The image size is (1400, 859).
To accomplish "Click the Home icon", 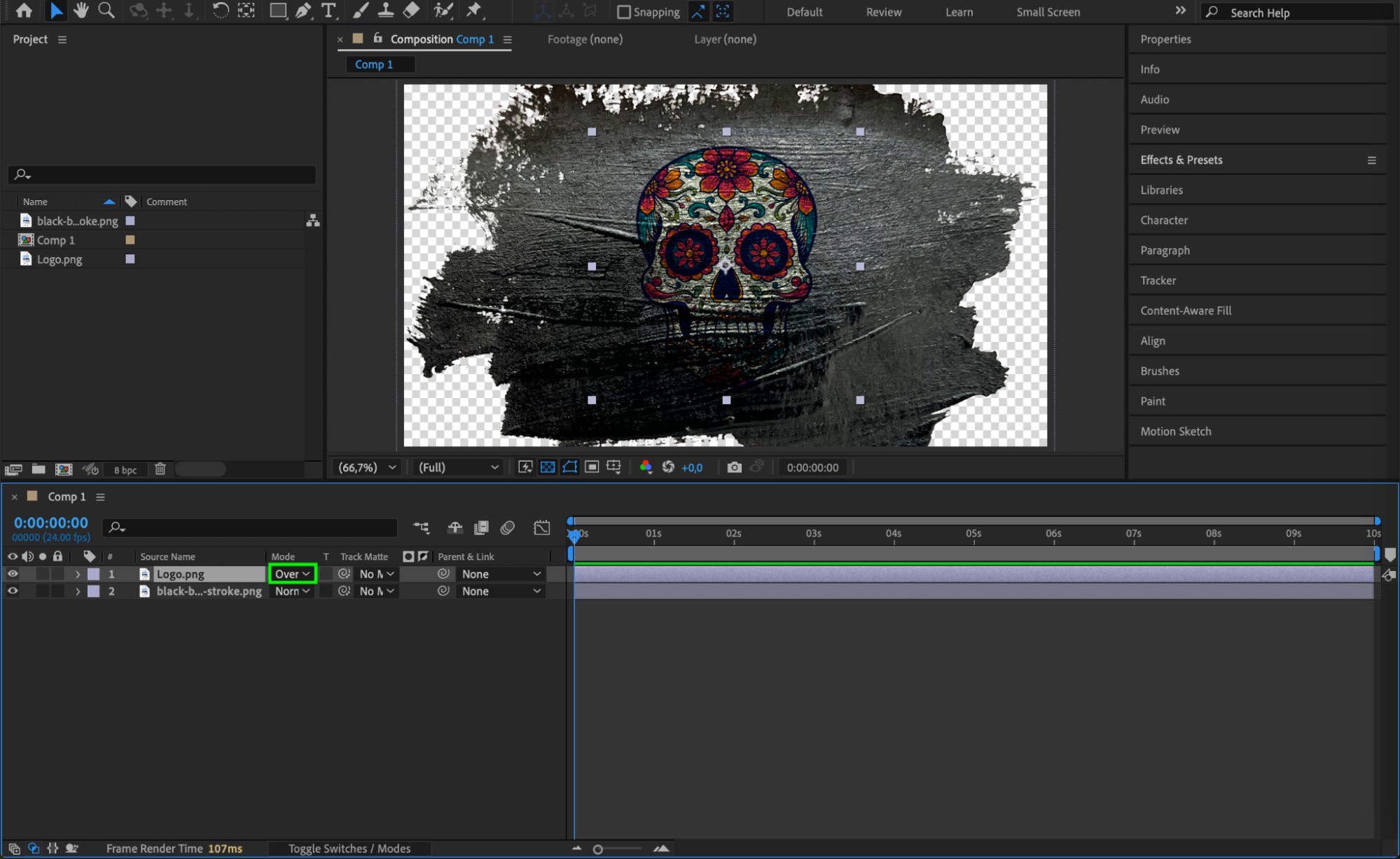I will pyautogui.click(x=24, y=11).
